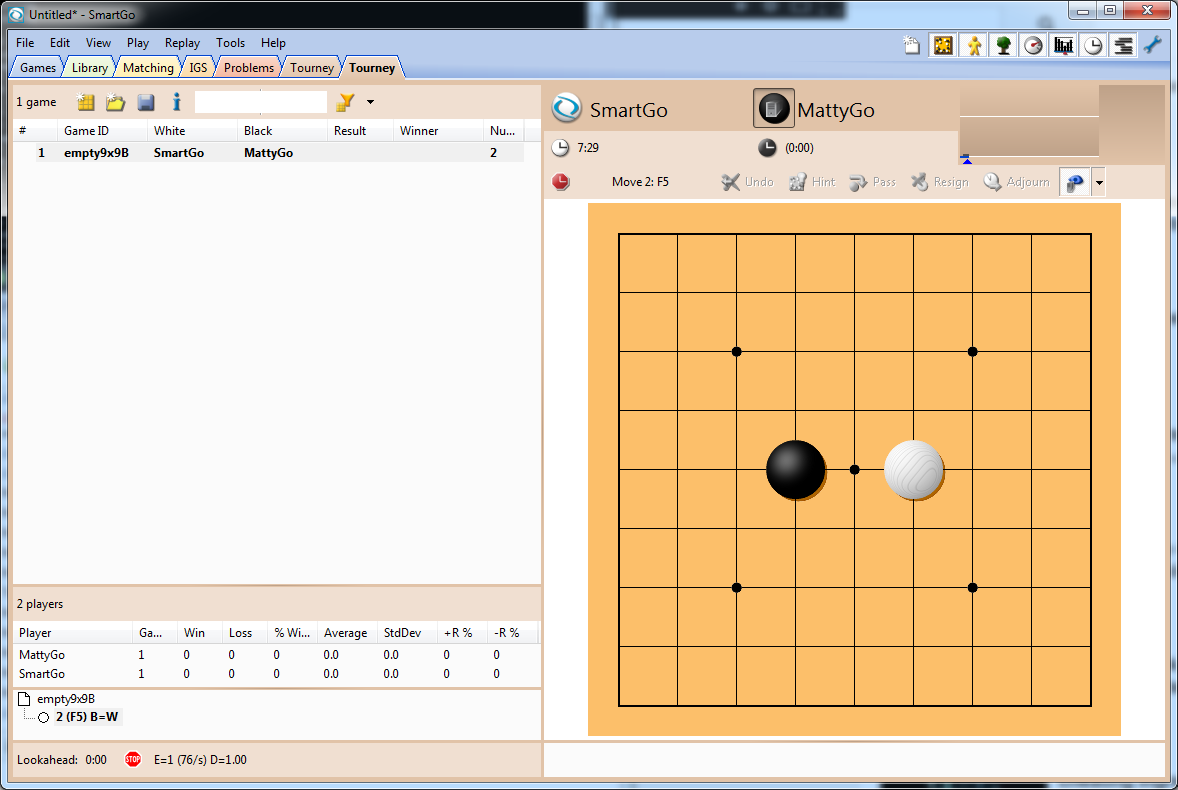Click the speedometer gauge icon
Image resolution: width=1178 pixels, height=790 pixels.
click(x=1034, y=46)
